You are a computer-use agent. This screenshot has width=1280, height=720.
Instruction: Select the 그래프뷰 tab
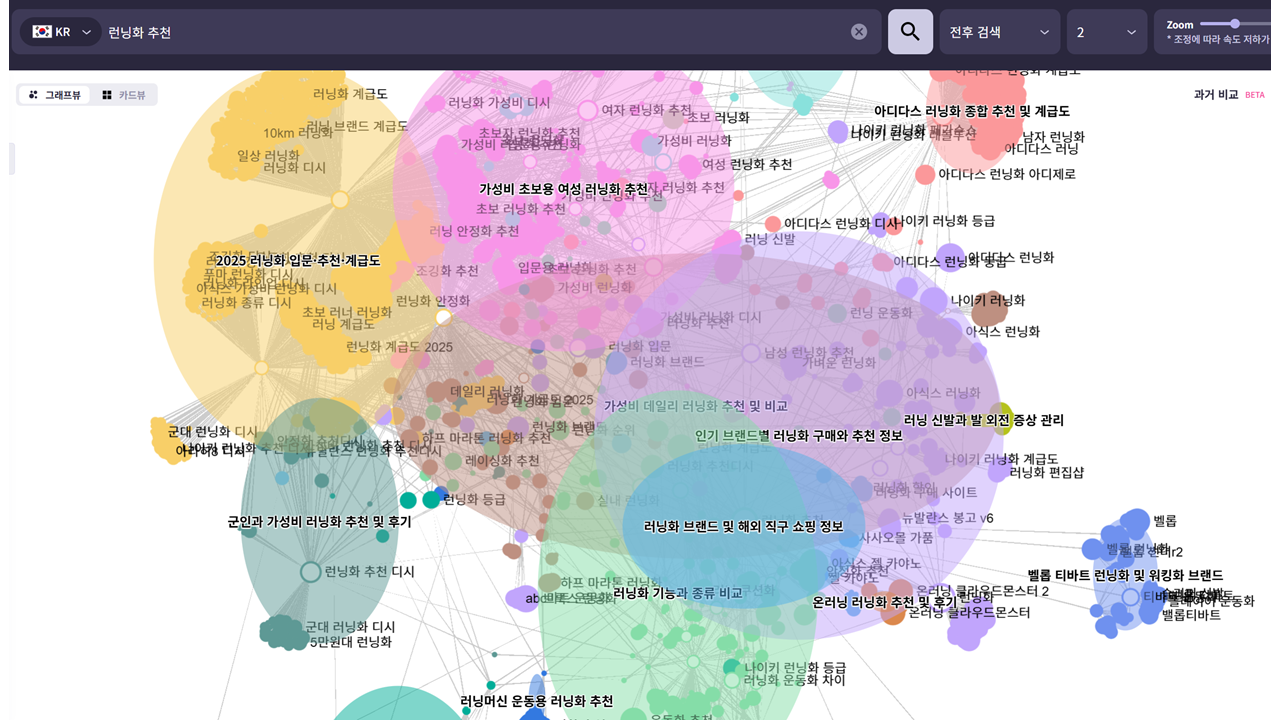coord(53,94)
